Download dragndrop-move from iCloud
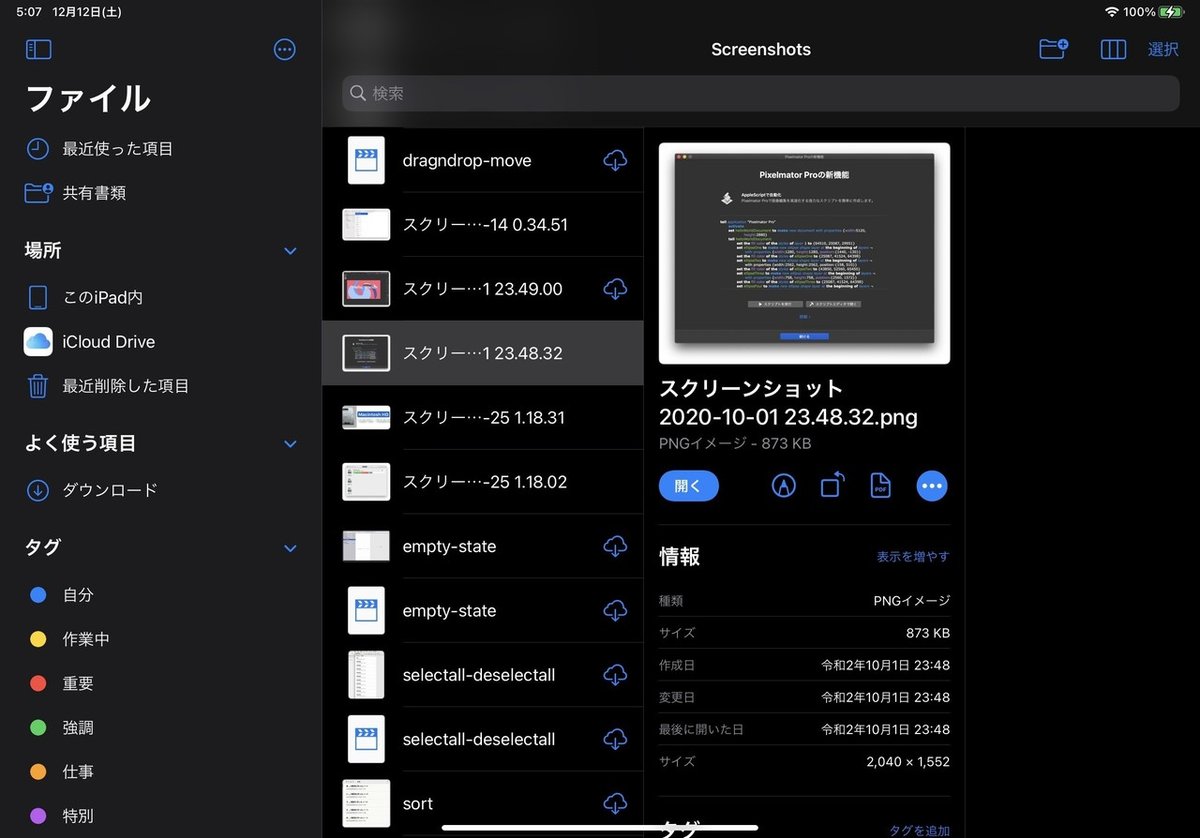Screen dimensions: 1200x838 click(615, 160)
